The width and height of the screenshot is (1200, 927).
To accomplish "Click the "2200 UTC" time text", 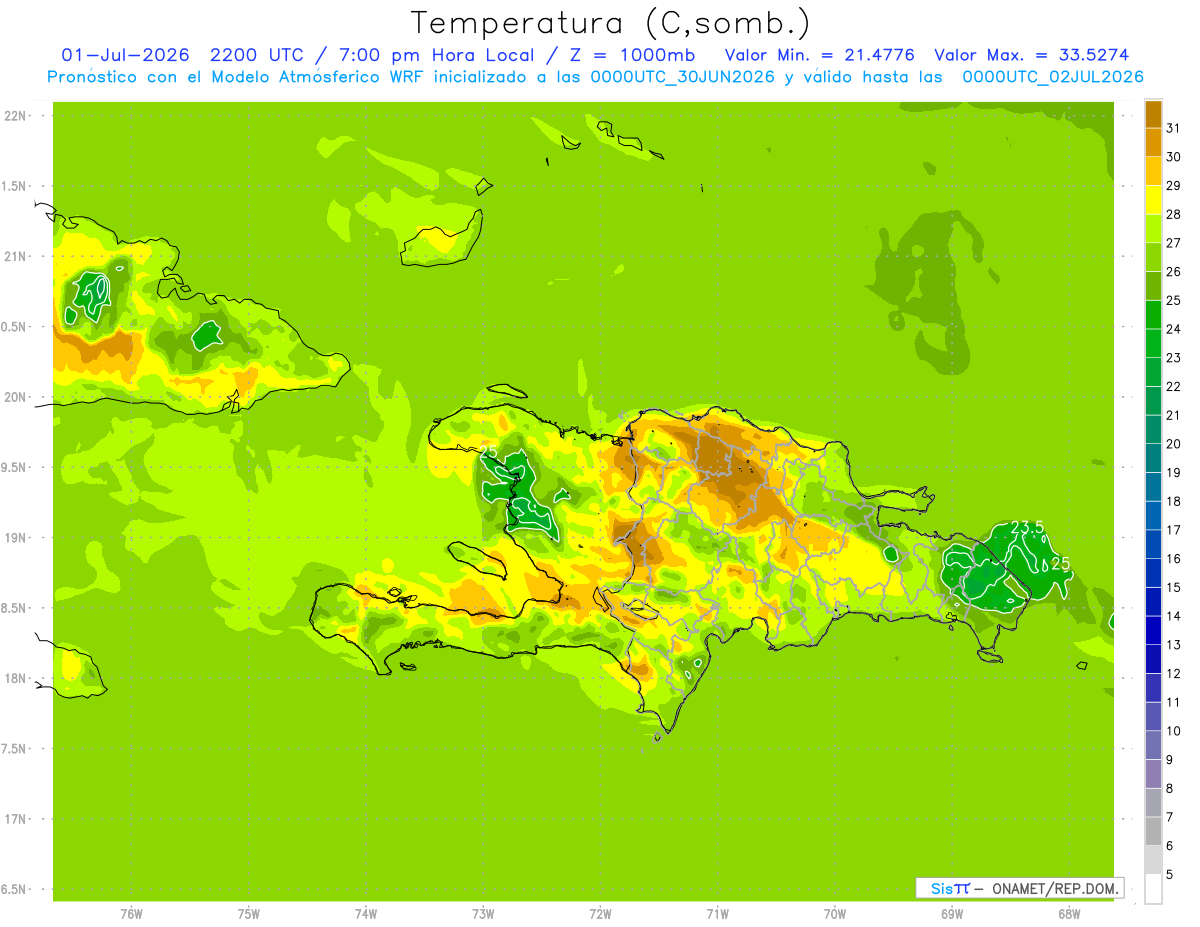I will (258, 55).
